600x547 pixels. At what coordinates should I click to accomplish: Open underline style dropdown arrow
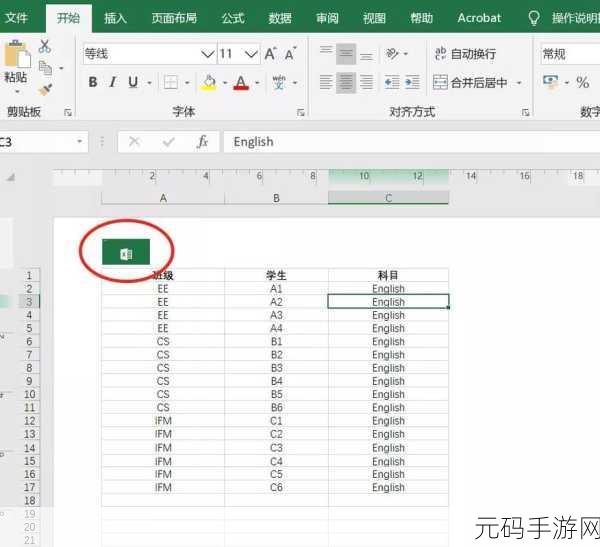[150, 83]
